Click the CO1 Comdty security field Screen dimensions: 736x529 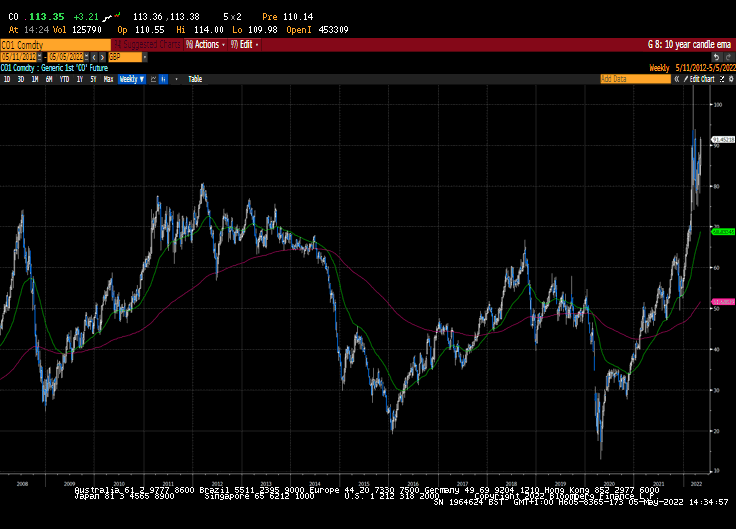(55, 45)
